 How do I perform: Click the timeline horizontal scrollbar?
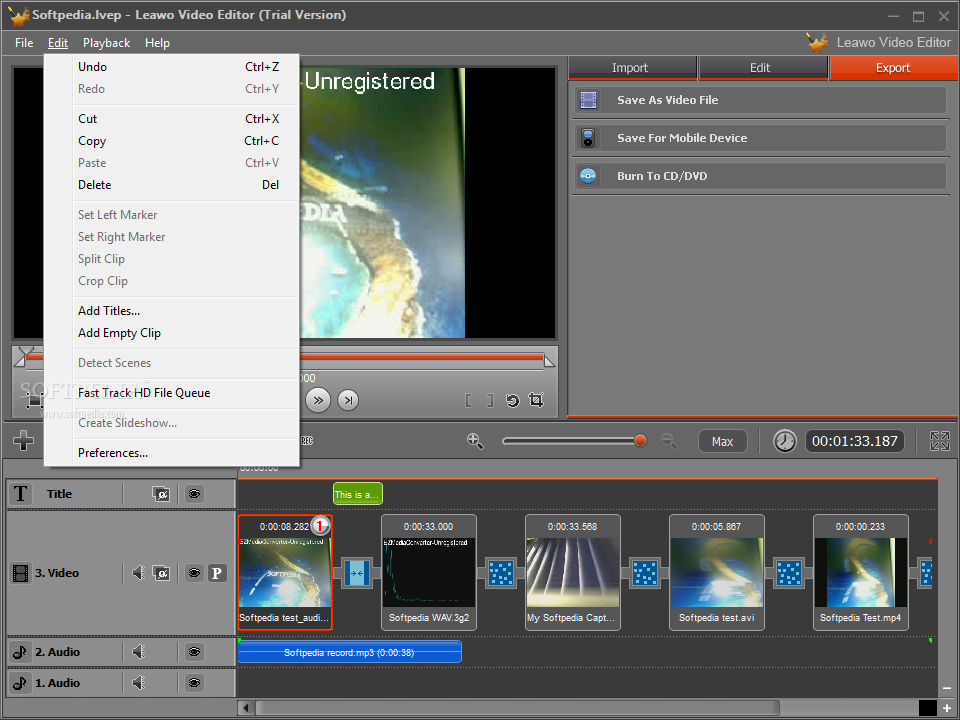pyautogui.click(x=517, y=708)
